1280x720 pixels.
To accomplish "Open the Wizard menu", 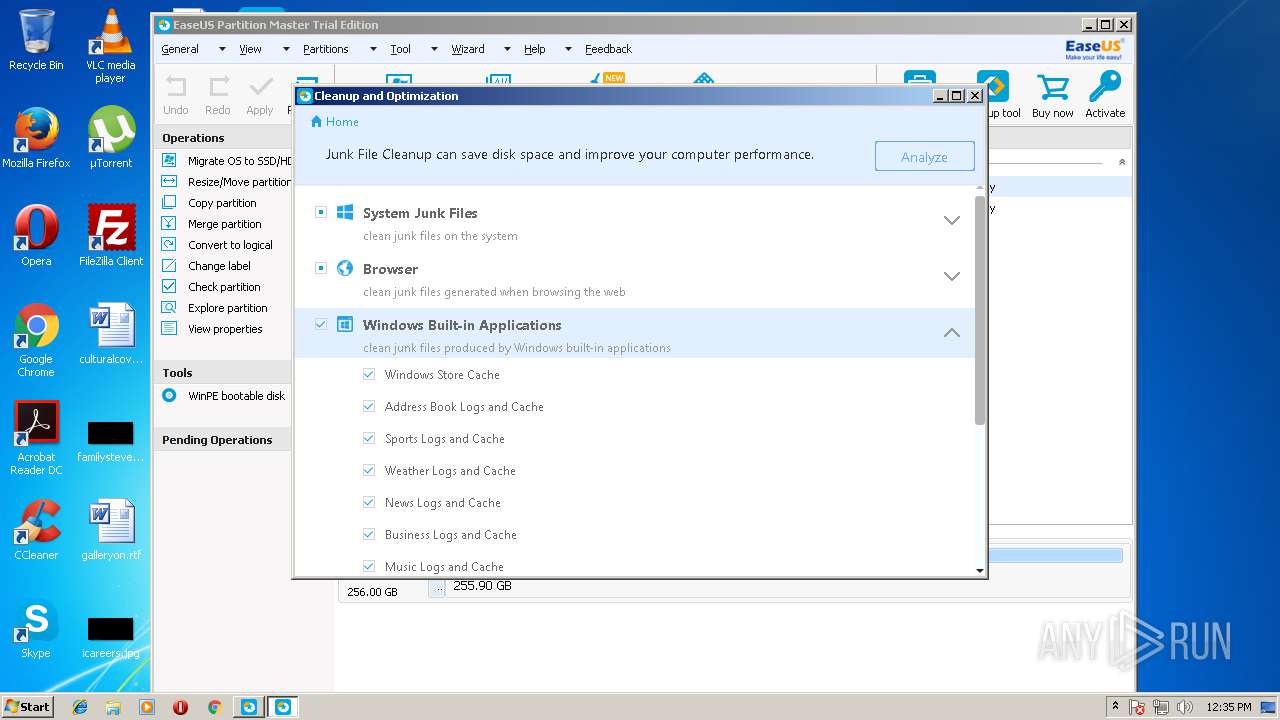I will pos(467,49).
